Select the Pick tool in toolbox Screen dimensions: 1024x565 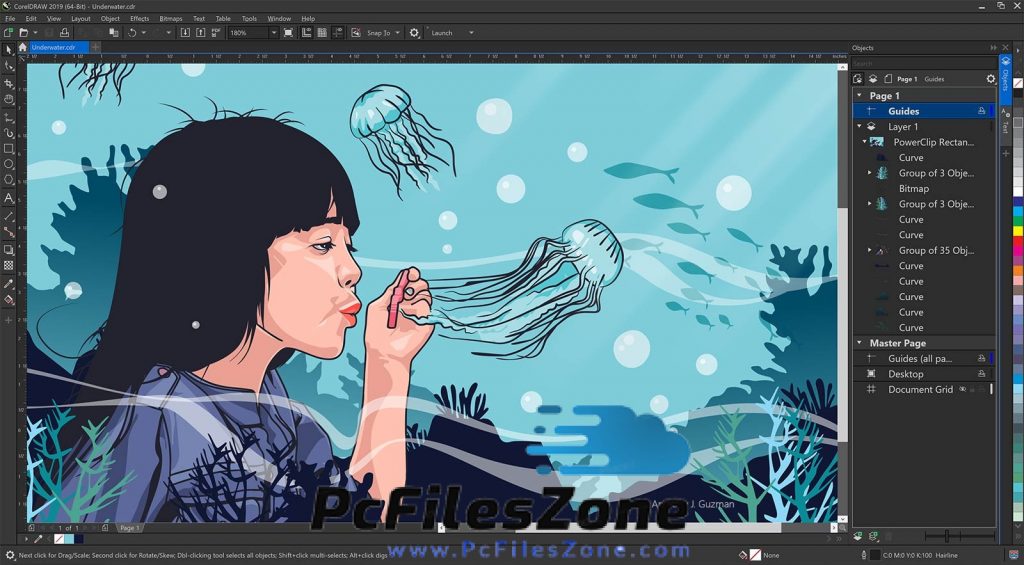coord(9,49)
